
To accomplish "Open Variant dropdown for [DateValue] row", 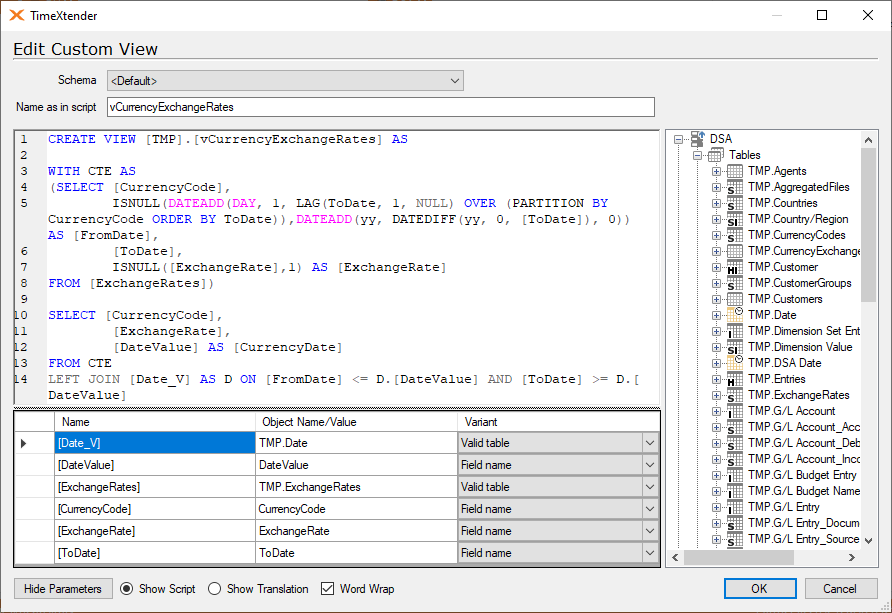I will click(650, 465).
